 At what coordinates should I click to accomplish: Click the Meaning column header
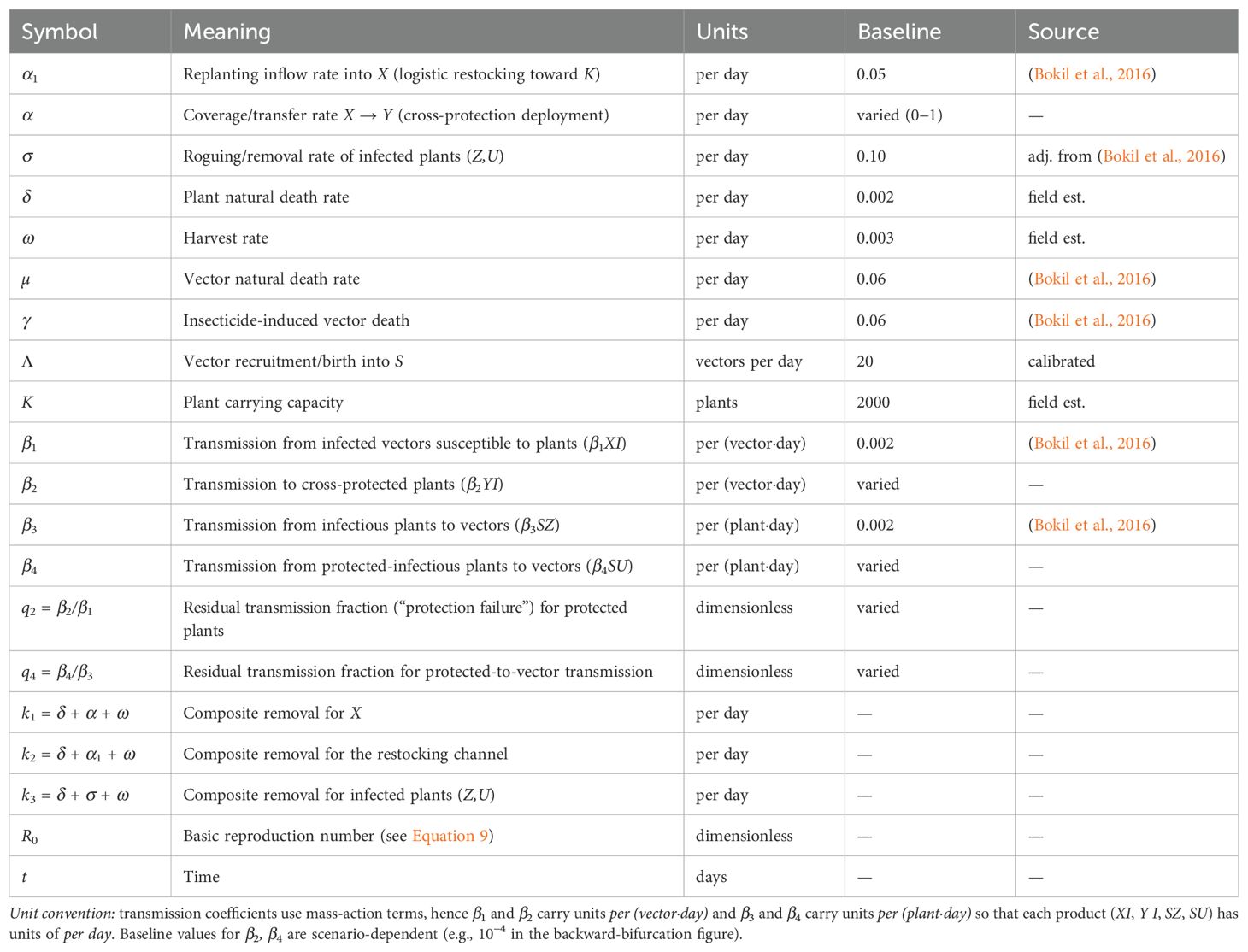(227, 32)
